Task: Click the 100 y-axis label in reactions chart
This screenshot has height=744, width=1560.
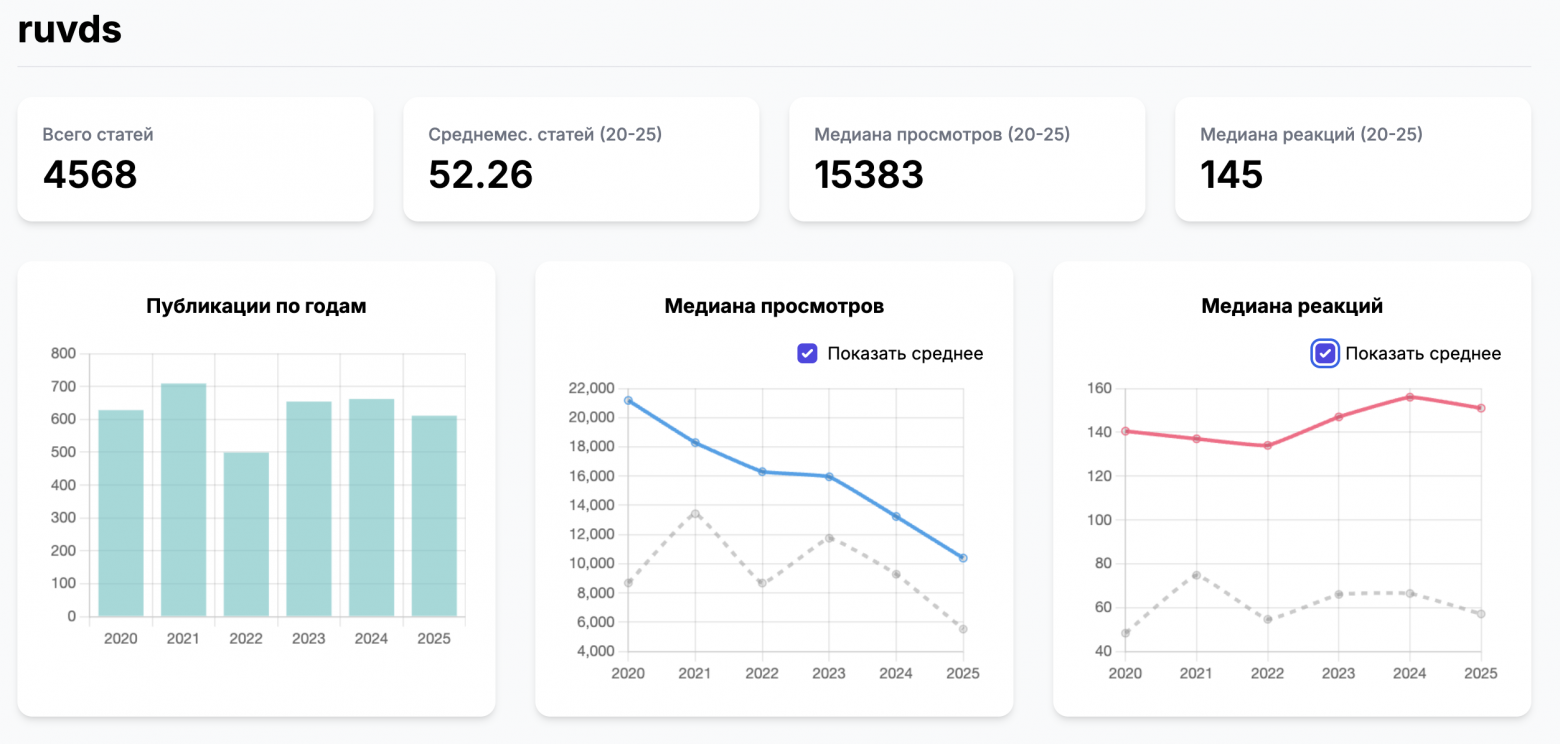Action: click(1099, 519)
